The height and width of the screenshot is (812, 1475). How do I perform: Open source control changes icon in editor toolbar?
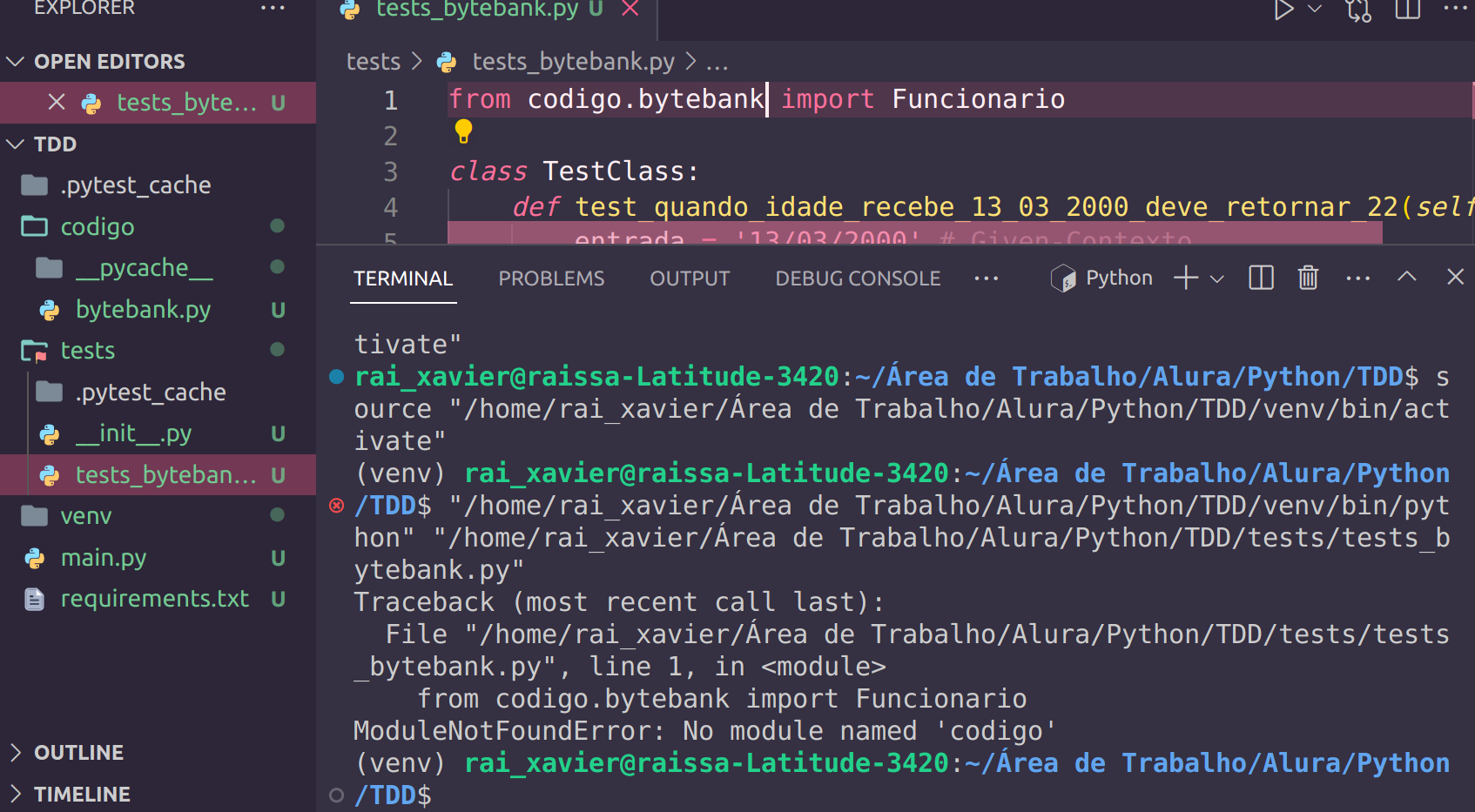click(1358, 10)
